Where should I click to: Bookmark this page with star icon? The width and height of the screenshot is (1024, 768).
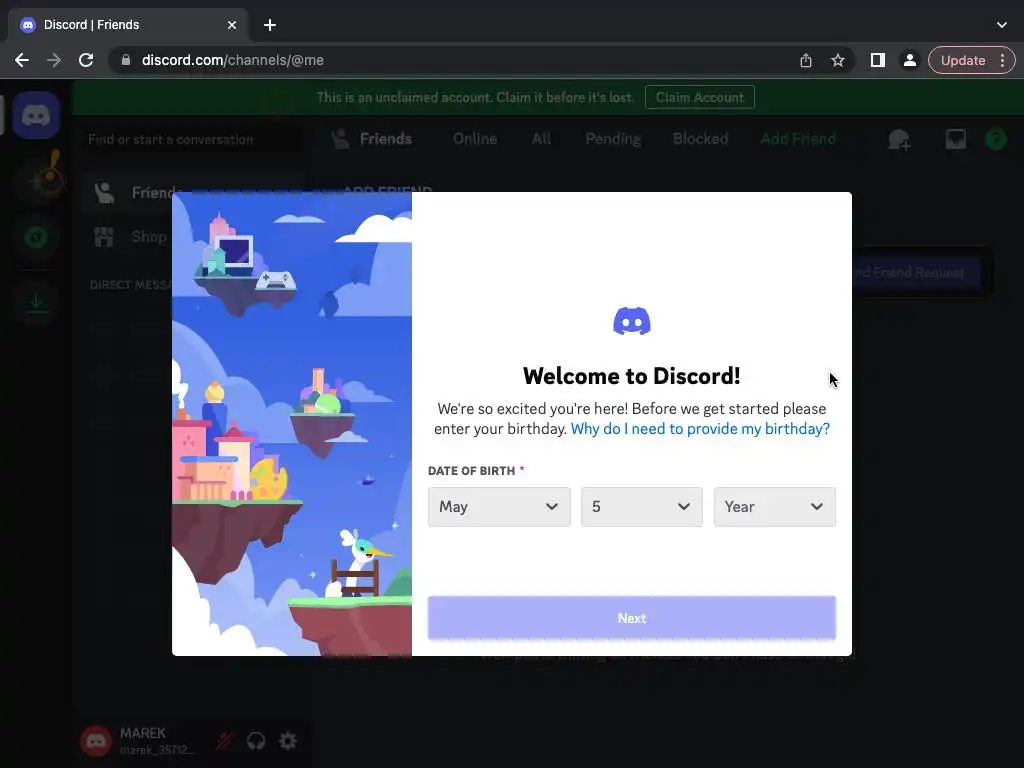point(838,60)
